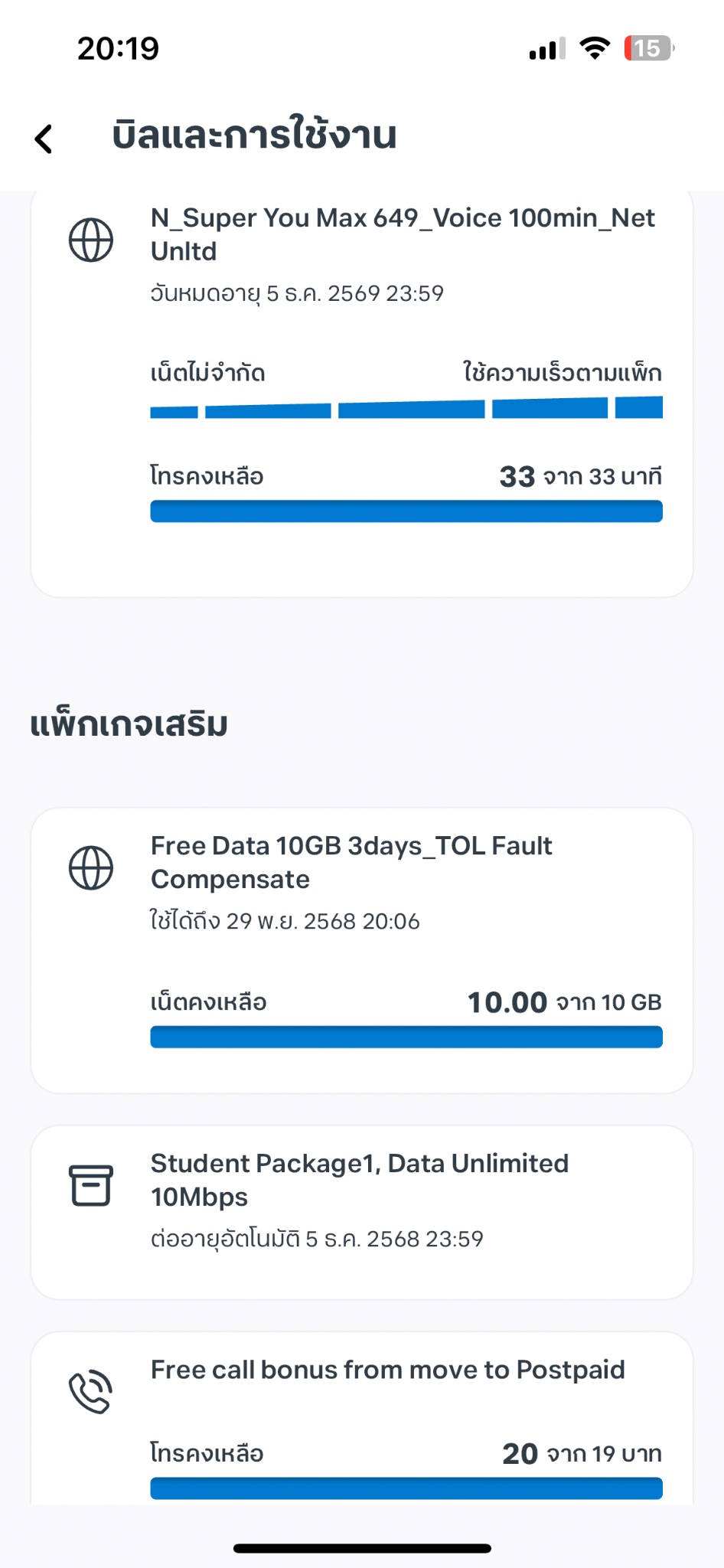724x1568 pixels.
Task: Tap globe icon beside Free Data 10GB package
Action: [x=91, y=867]
